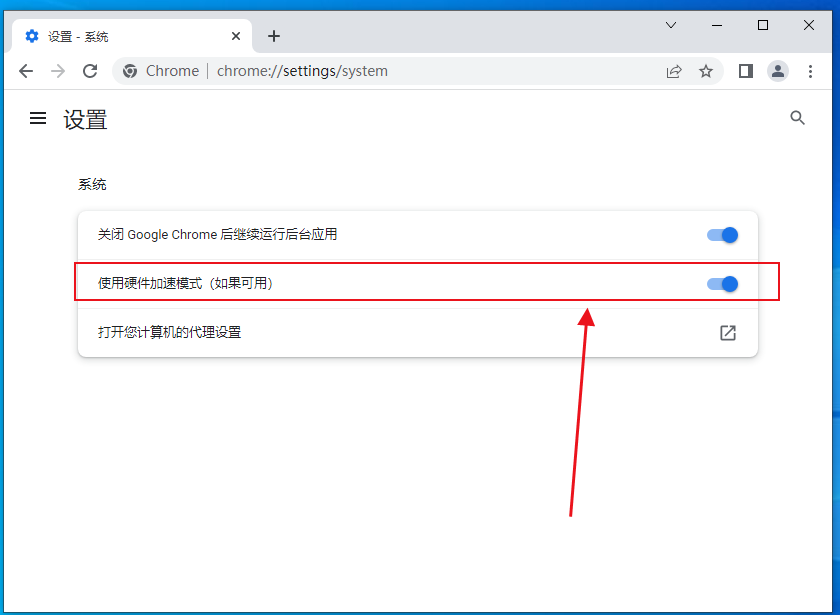Click the settings gear tab favicon
The height and width of the screenshot is (615, 840).
pos(32,36)
